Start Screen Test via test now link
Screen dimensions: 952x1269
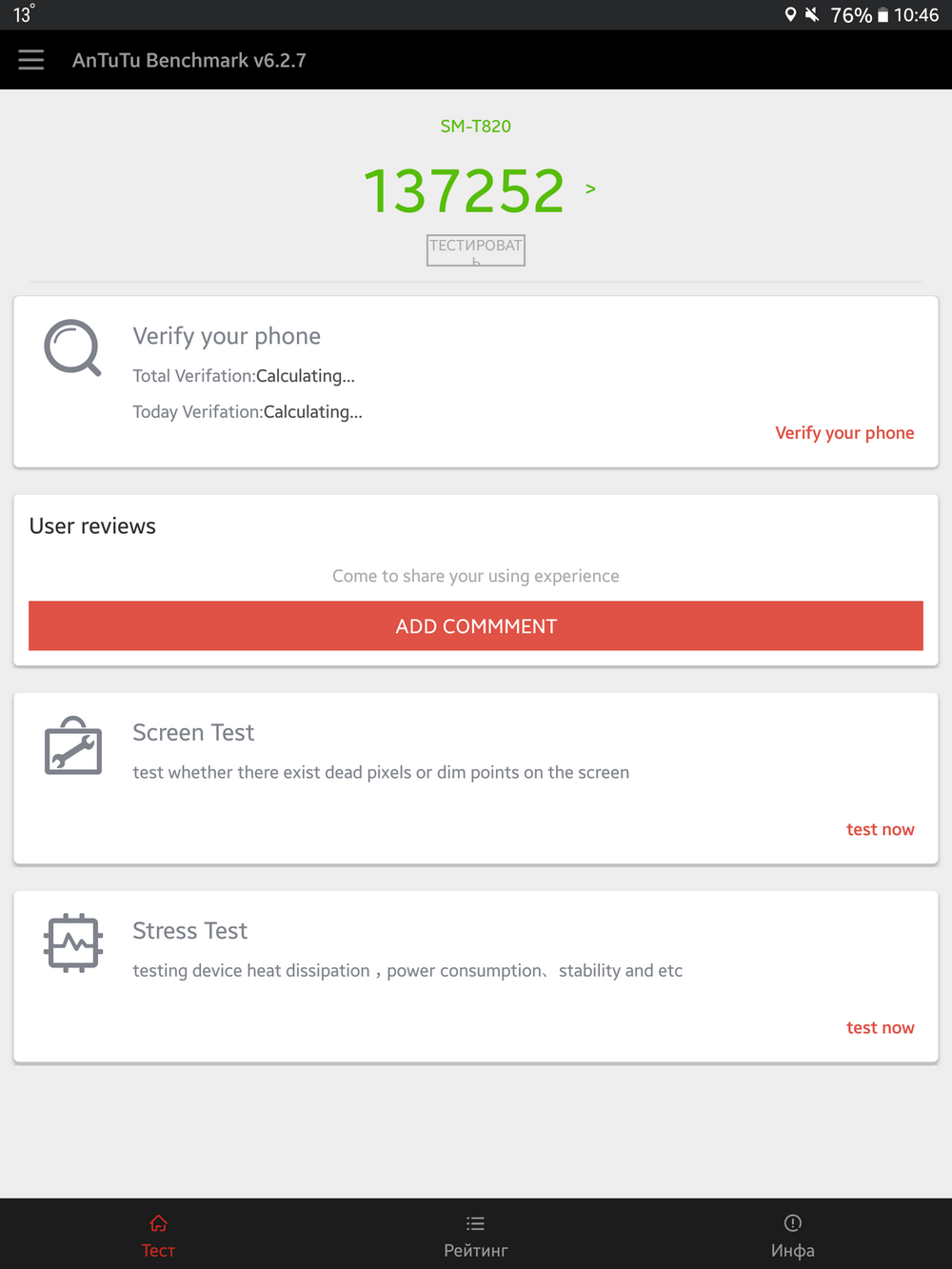click(880, 829)
